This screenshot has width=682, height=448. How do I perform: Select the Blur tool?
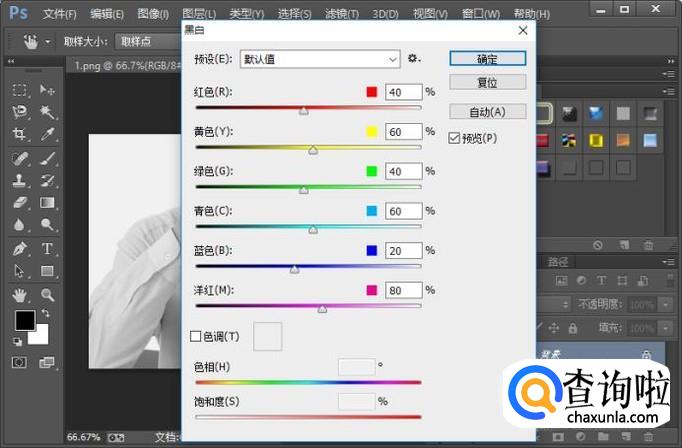point(19,224)
